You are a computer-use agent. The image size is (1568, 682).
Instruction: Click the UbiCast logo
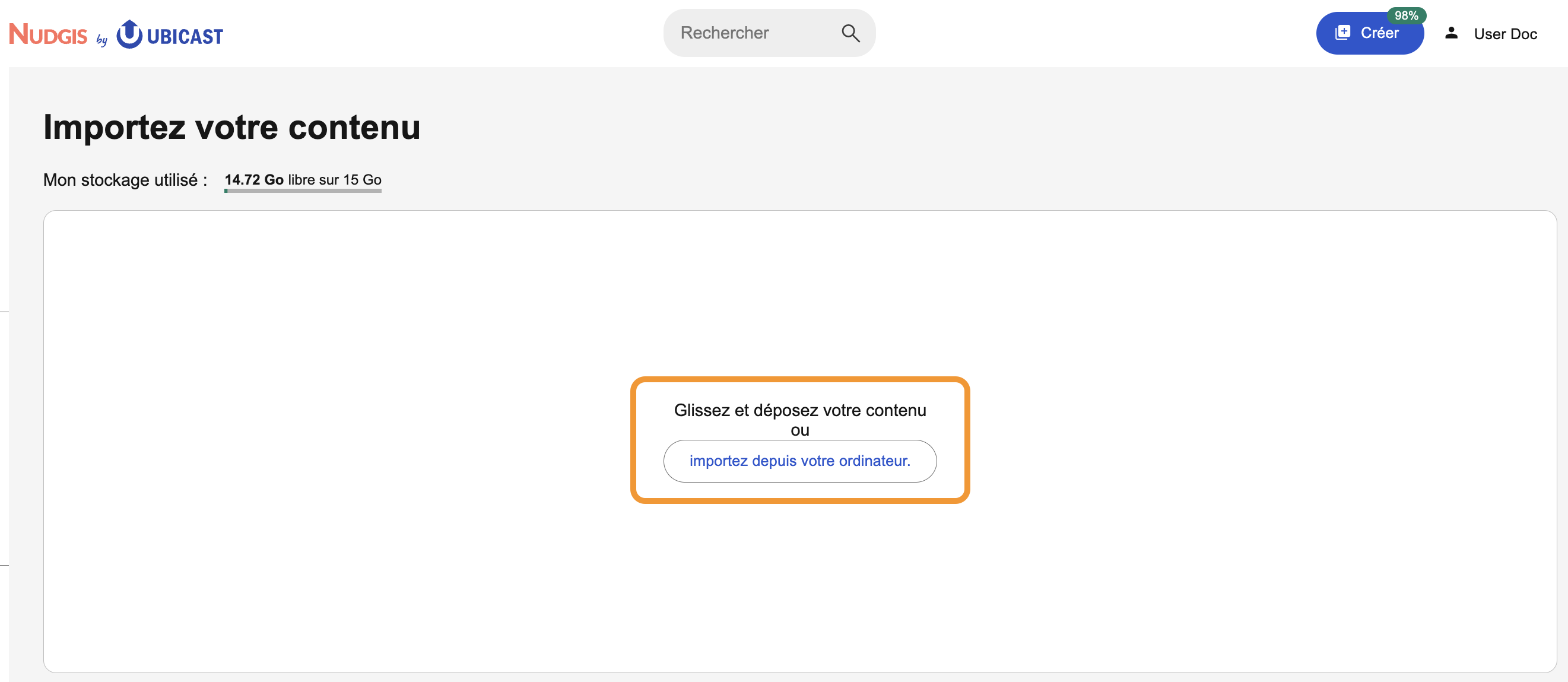tap(170, 34)
